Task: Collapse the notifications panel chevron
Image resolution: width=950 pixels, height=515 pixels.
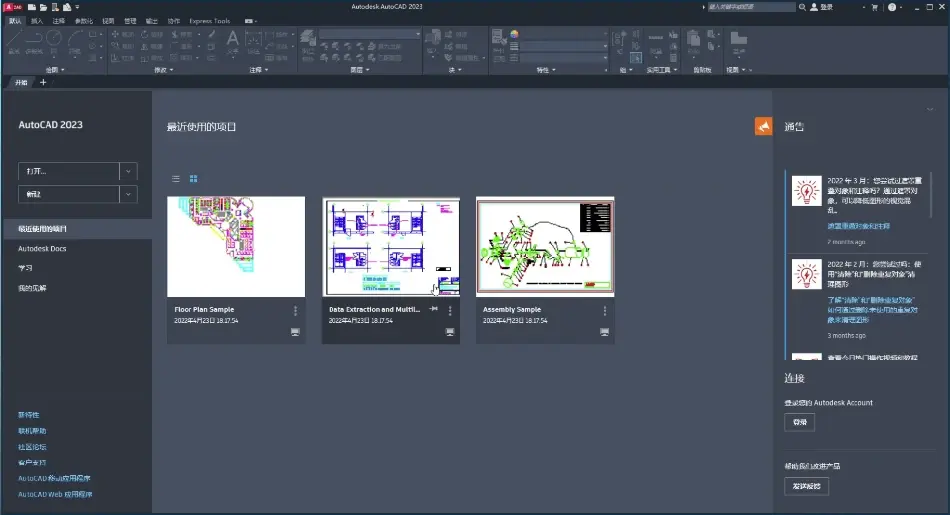Action: point(930,109)
